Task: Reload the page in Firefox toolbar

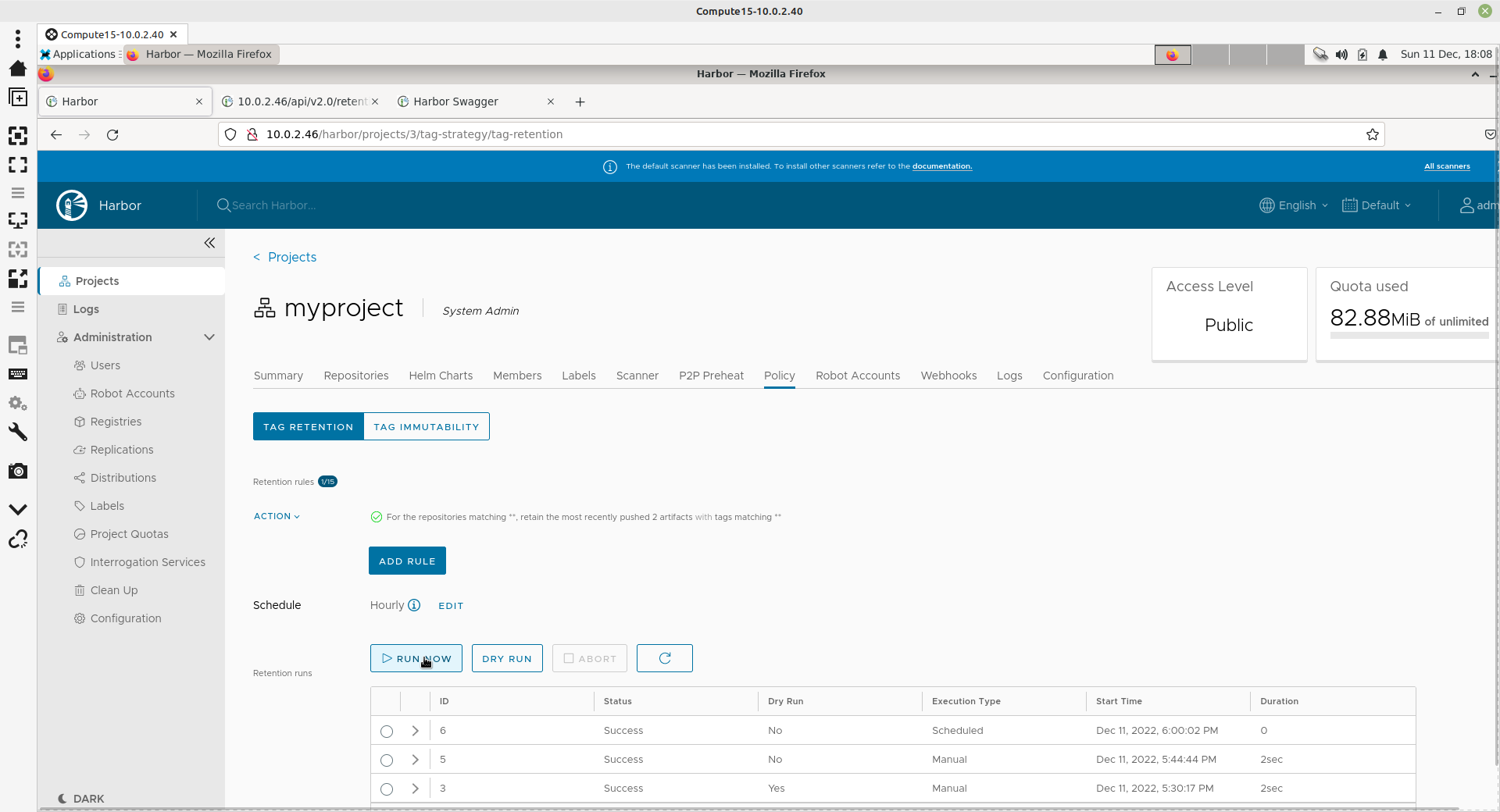Action: pos(112,134)
